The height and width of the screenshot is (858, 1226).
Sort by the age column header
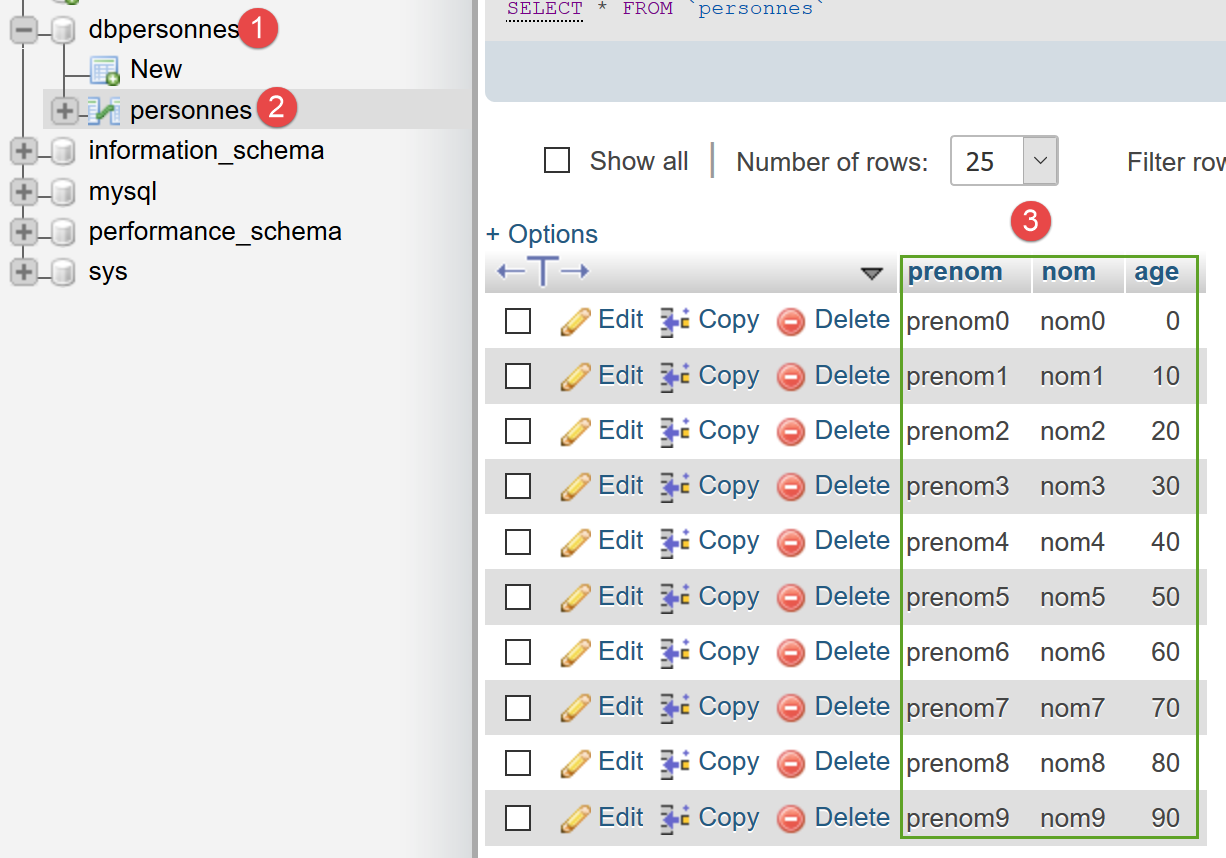coord(1156,272)
